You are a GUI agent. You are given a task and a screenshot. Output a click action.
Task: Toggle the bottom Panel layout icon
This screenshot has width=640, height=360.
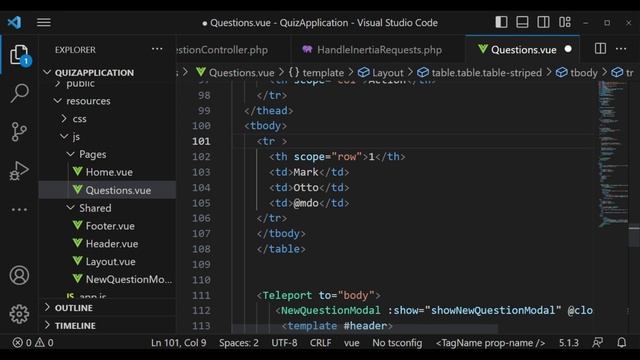522,22
